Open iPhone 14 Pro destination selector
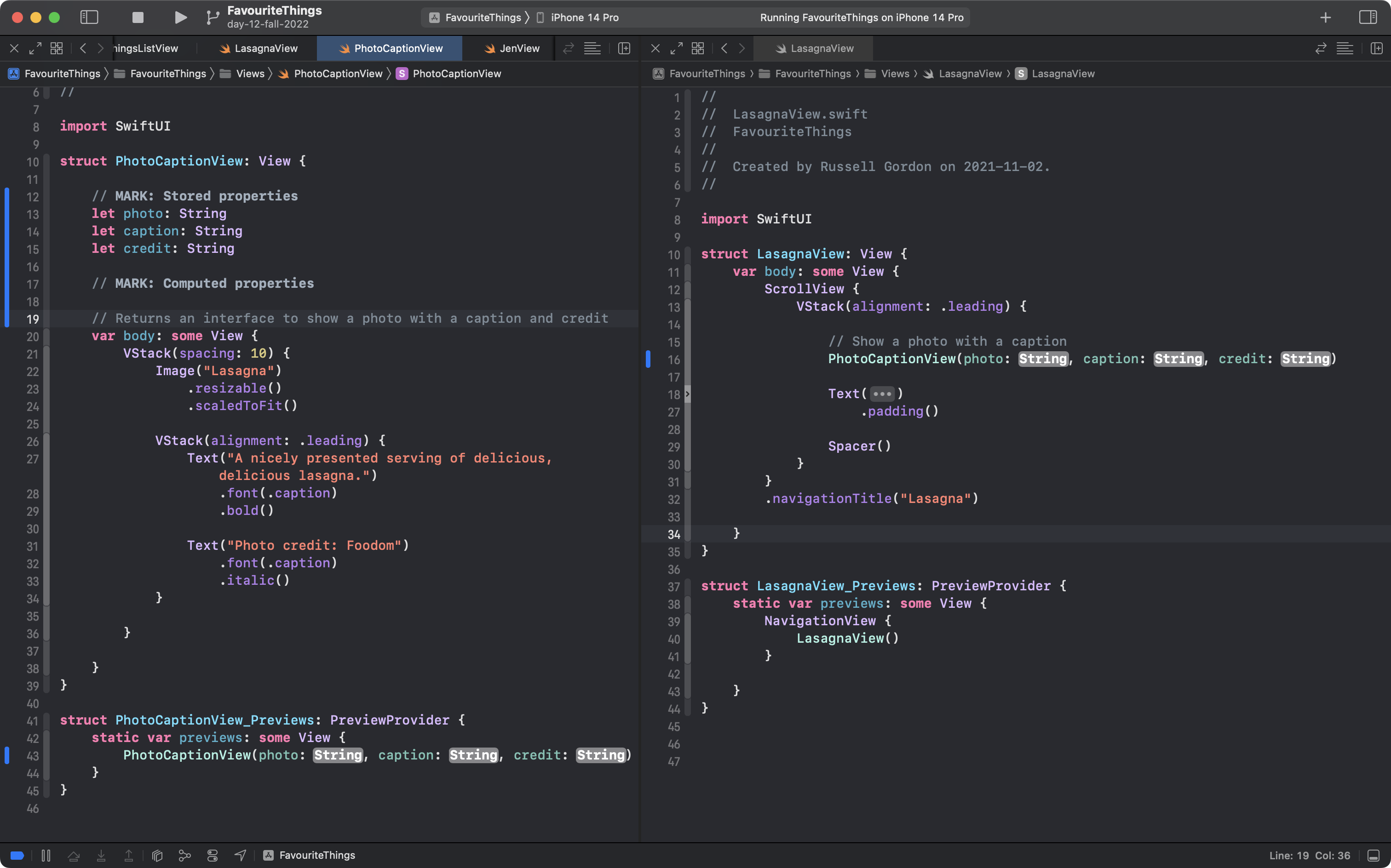 coord(584,17)
